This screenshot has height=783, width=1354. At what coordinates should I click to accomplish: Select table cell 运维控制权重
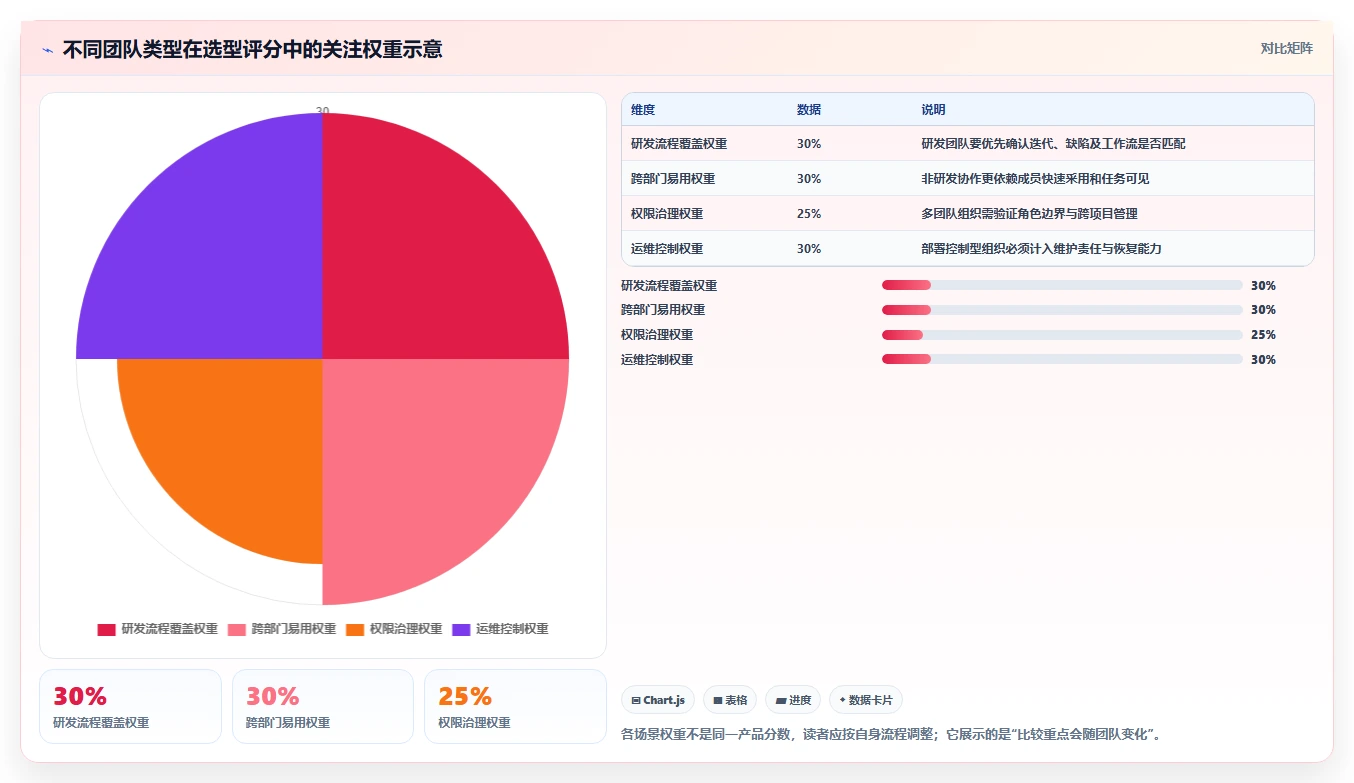(x=667, y=249)
